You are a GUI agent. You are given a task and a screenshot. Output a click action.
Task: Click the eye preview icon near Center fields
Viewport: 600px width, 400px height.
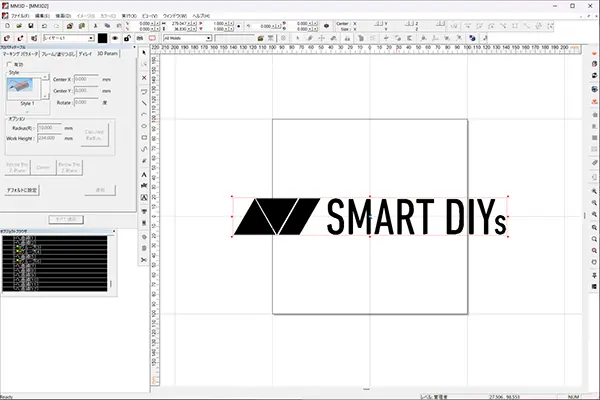coord(326,26)
